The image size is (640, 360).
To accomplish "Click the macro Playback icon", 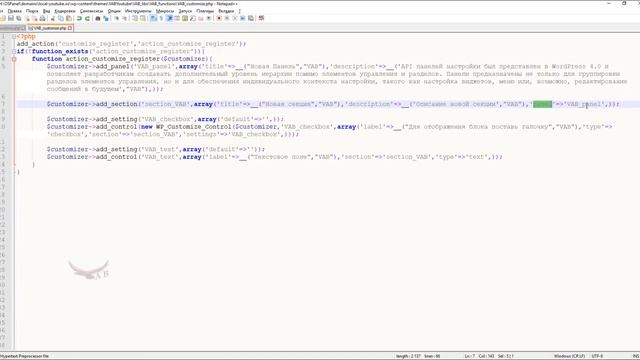I will (235, 18).
